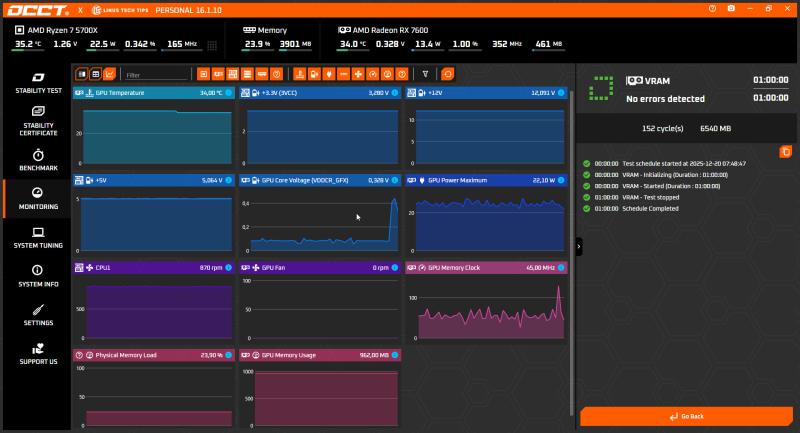Screen dimensions: 800x433
Task: Toggle blue dot on GPU Temperature graph
Action: click(229, 93)
